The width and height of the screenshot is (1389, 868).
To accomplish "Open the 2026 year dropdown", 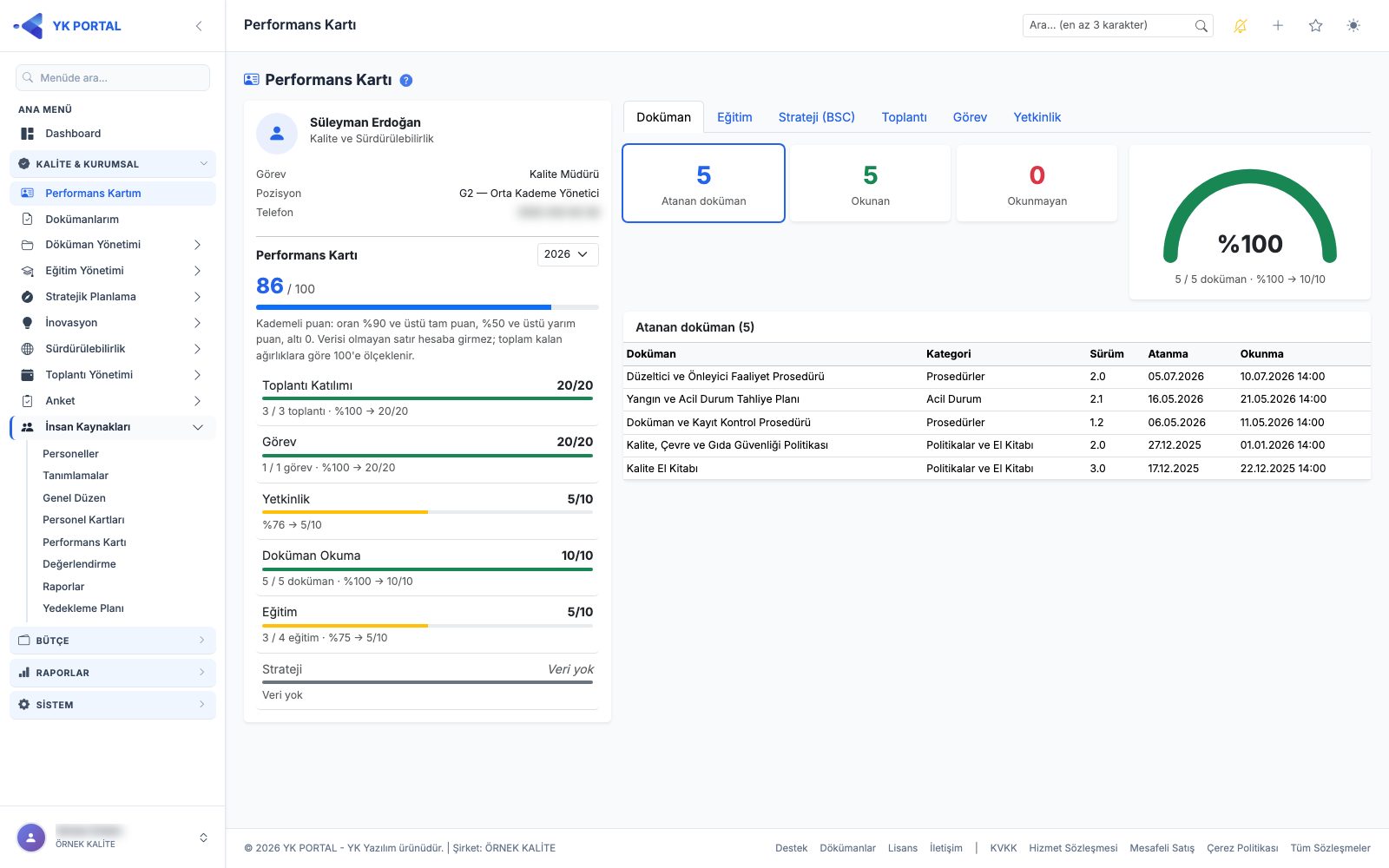I will (568, 254).
